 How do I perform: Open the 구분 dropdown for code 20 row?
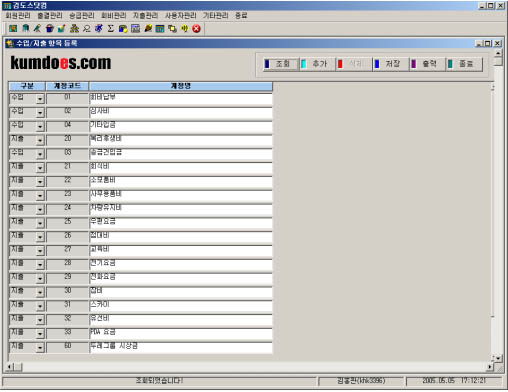pyautogui.click(x=40, y=141)
